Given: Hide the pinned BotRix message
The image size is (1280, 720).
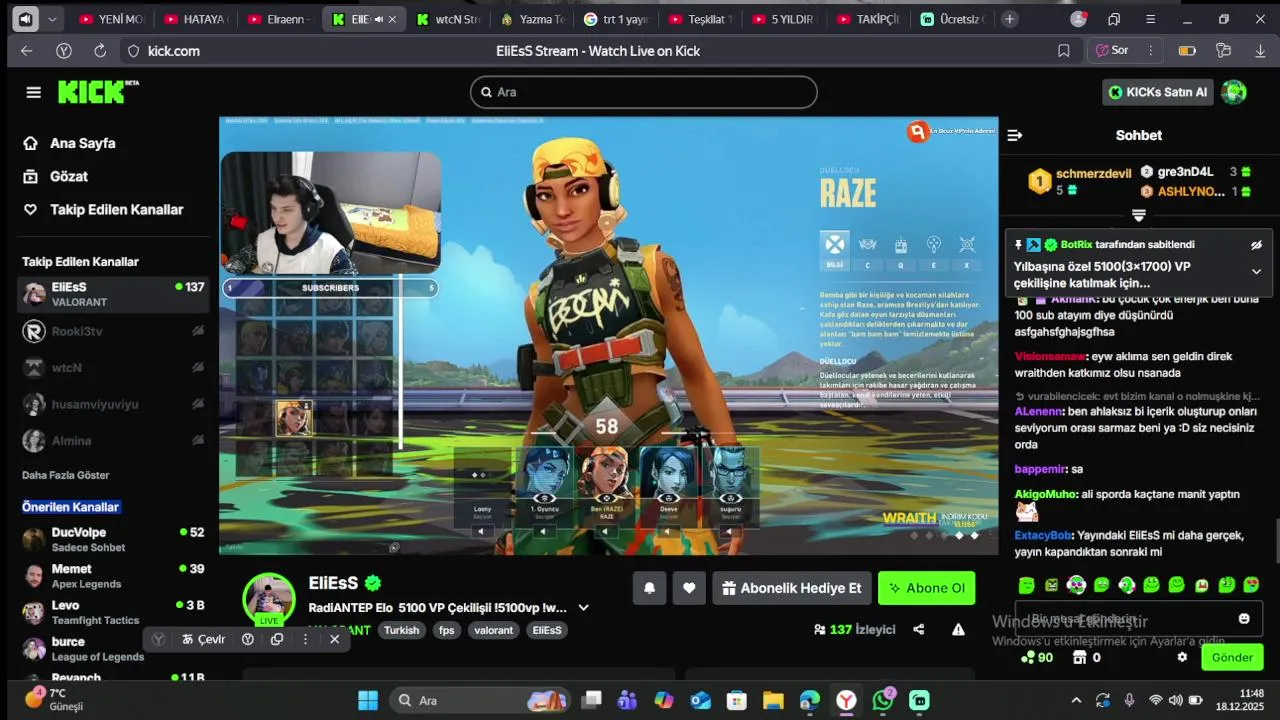Looking at the screenshot, I should pos(1257,244).
